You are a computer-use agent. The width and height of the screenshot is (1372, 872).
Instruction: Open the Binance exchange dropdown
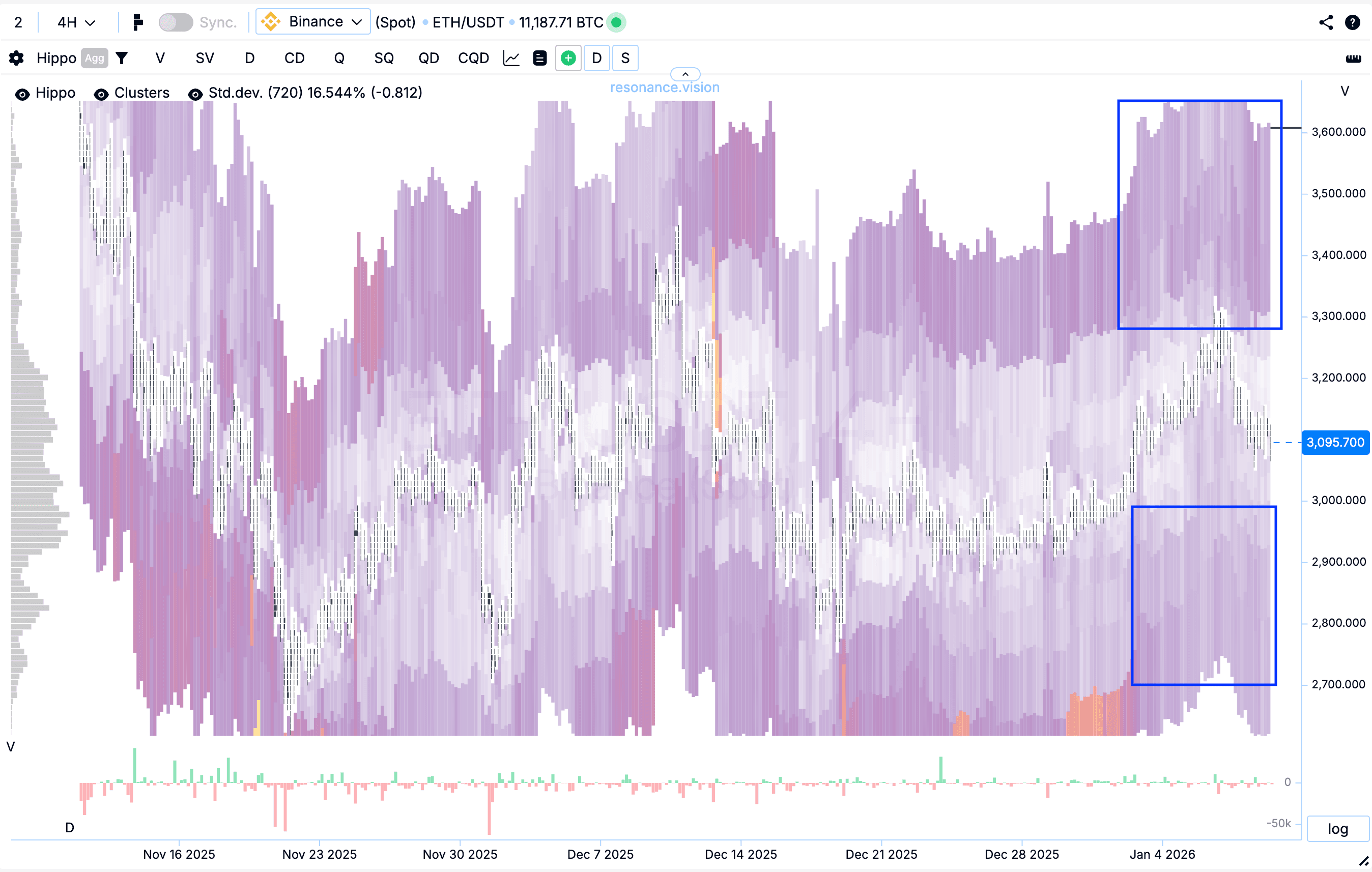point(313,22)
